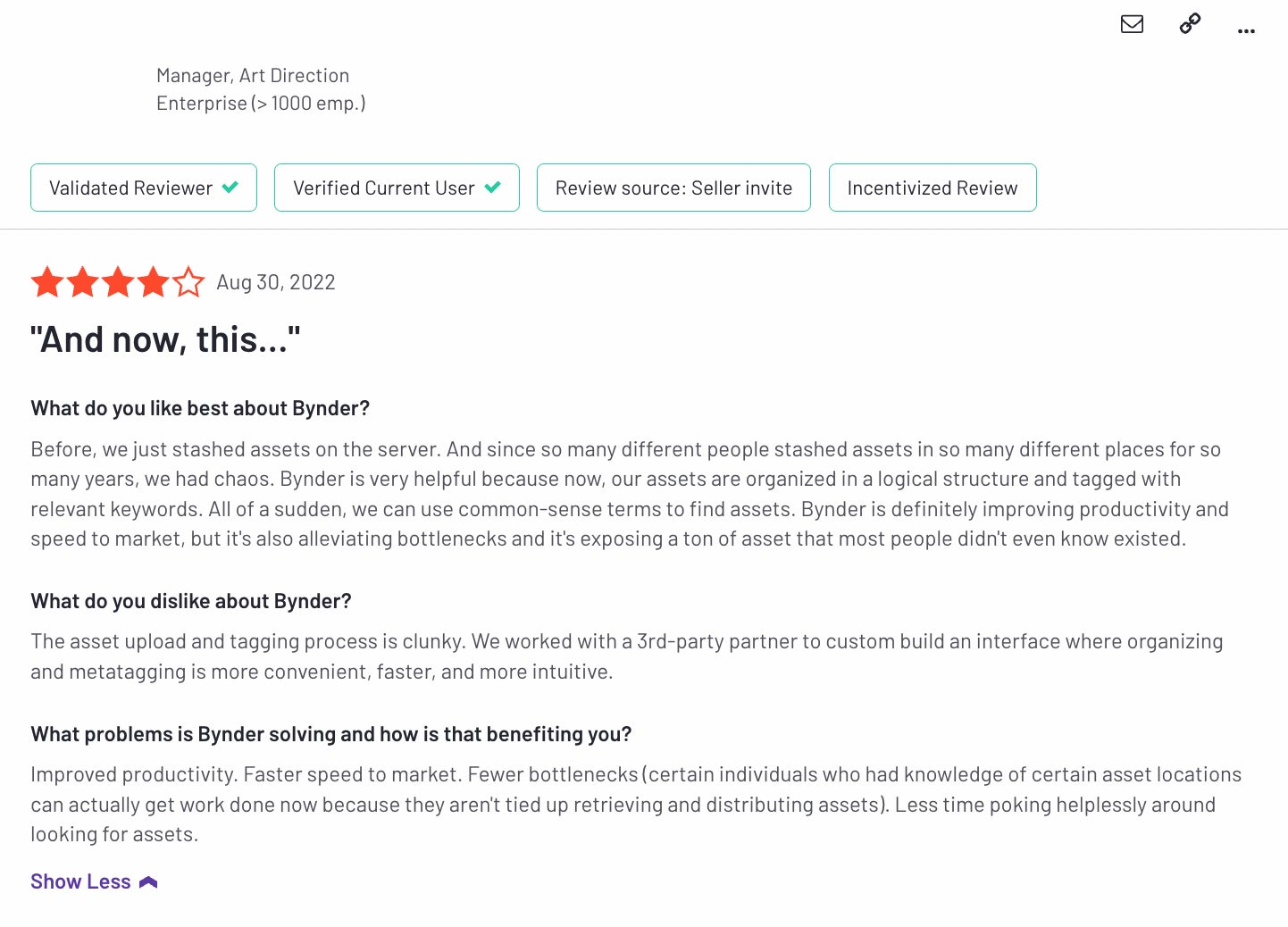Copy review link via chain icon
Screen dimensions: 1288x927
[x=1190, y=24]
